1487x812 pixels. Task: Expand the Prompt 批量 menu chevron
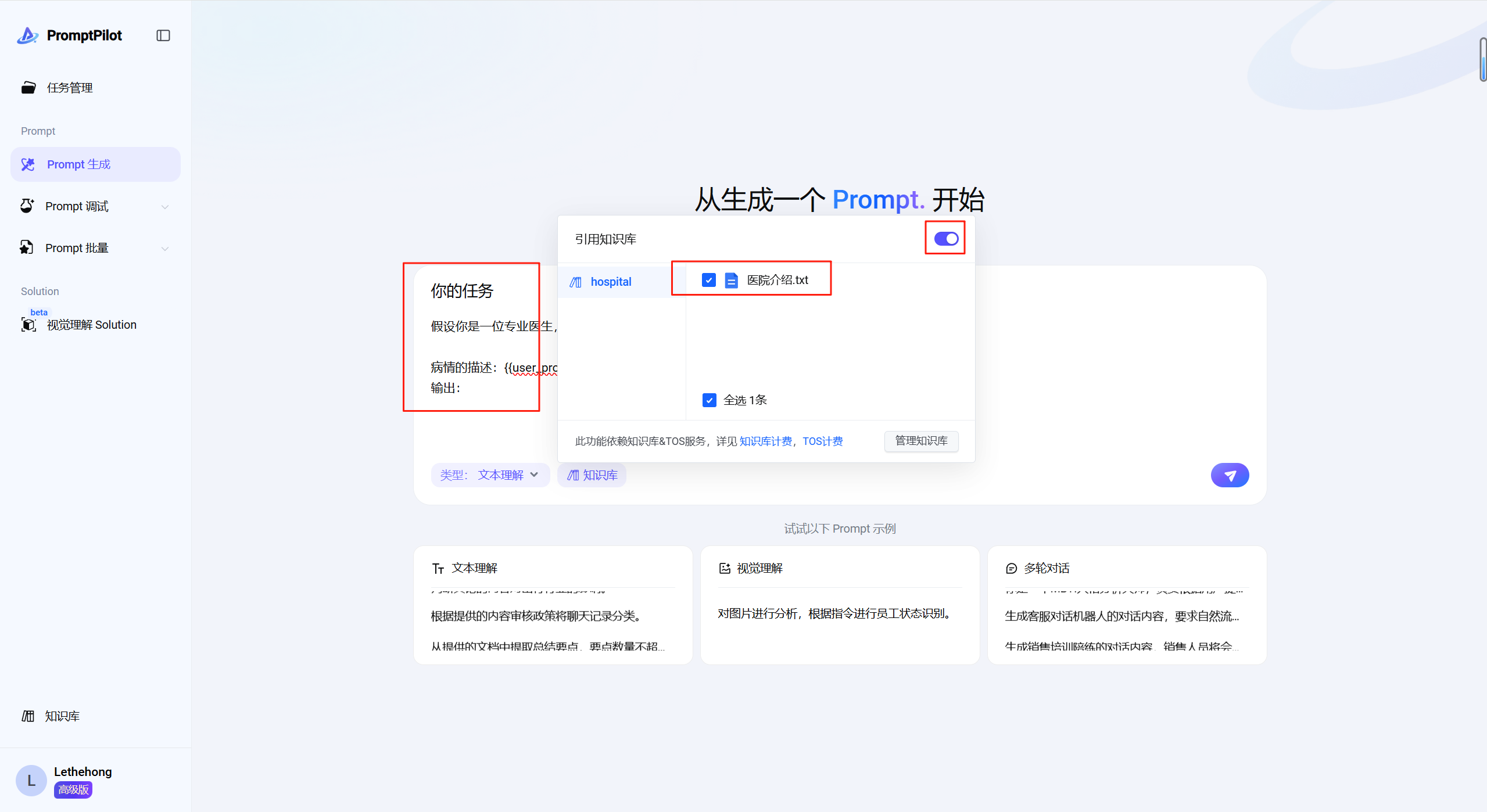tap(165, 249)
